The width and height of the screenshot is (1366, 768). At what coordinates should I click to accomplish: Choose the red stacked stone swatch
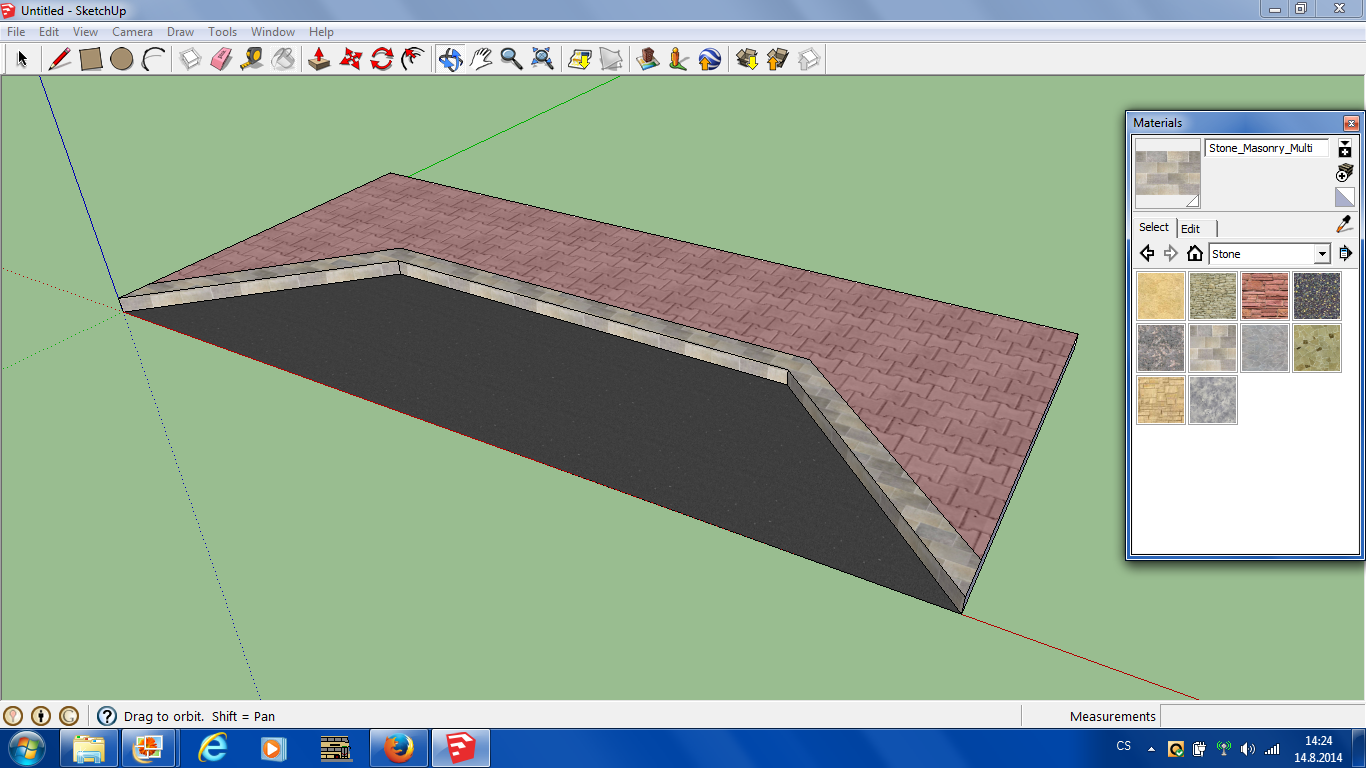[1265, 296]
